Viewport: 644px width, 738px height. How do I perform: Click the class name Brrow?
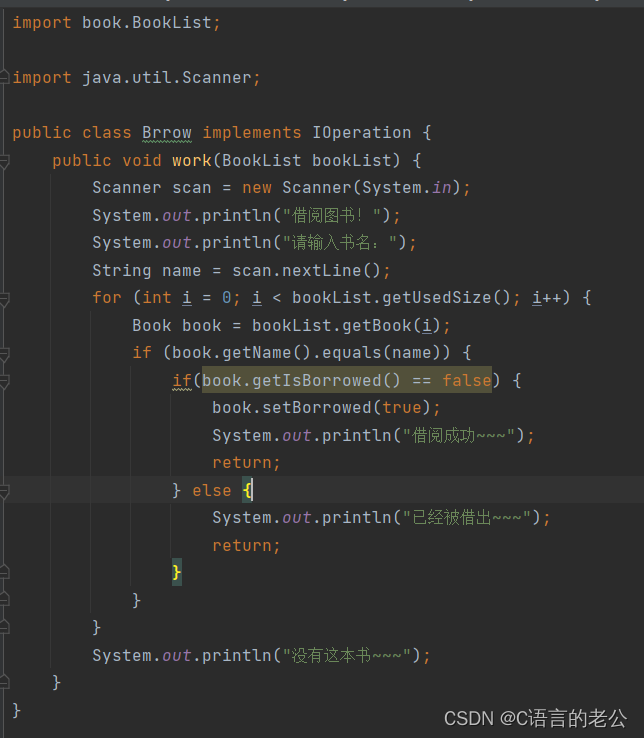click(x=167, y=133)
